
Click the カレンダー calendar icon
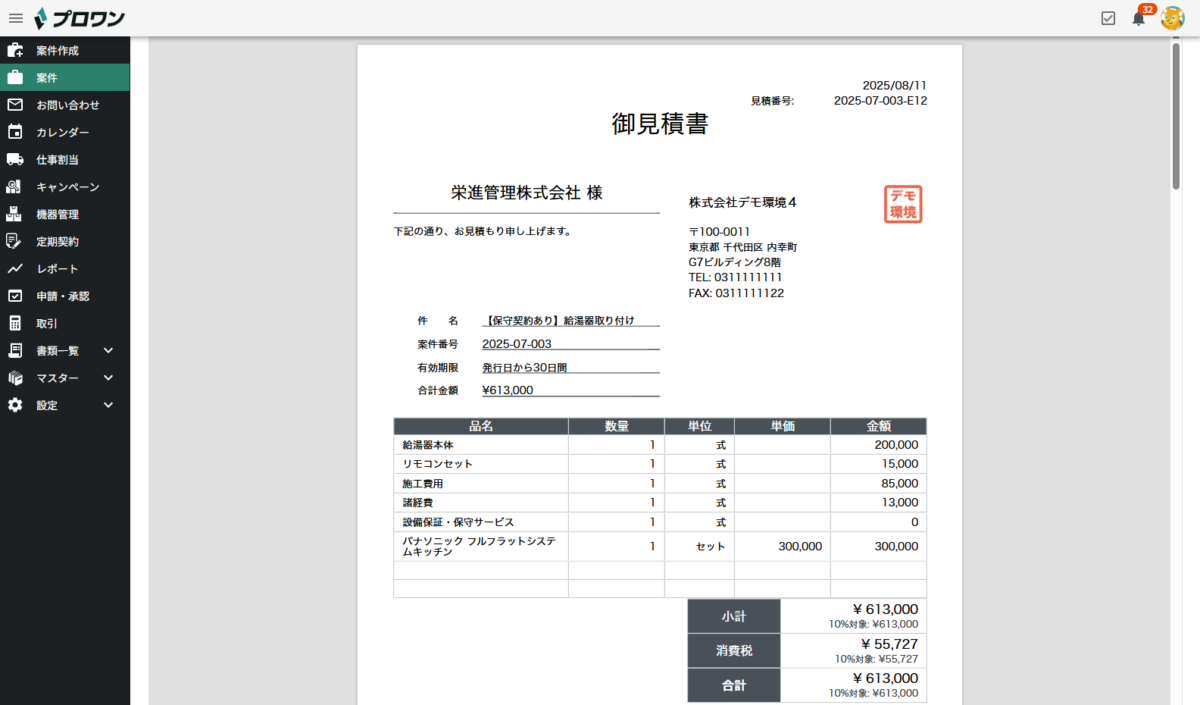(15, 132)
